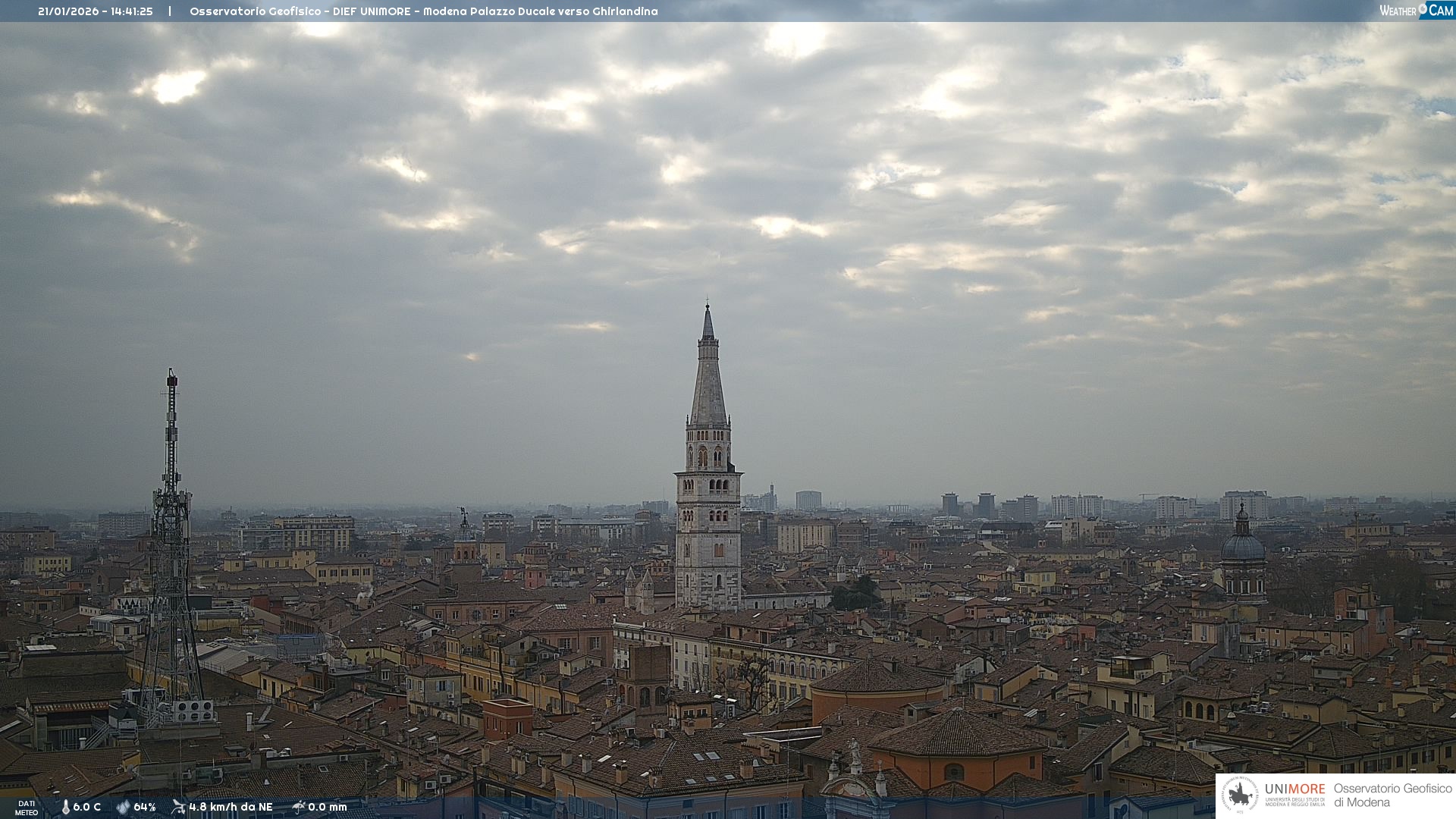The width and height of the screenshot is (1456, 819).
Task: Click Osservatorio Geofisico di Modena text in logo
Action: (1392, 795)
